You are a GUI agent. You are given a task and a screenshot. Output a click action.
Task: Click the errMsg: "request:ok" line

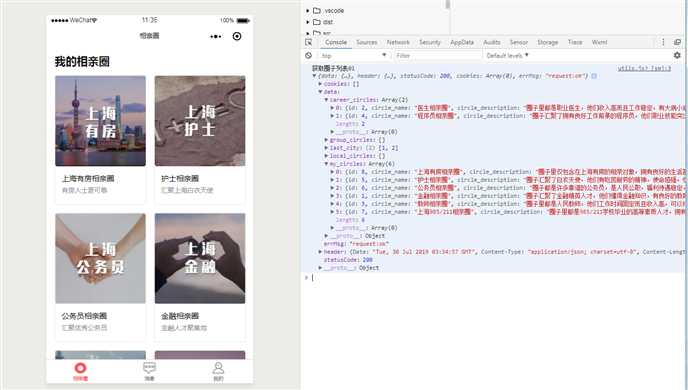356,244
